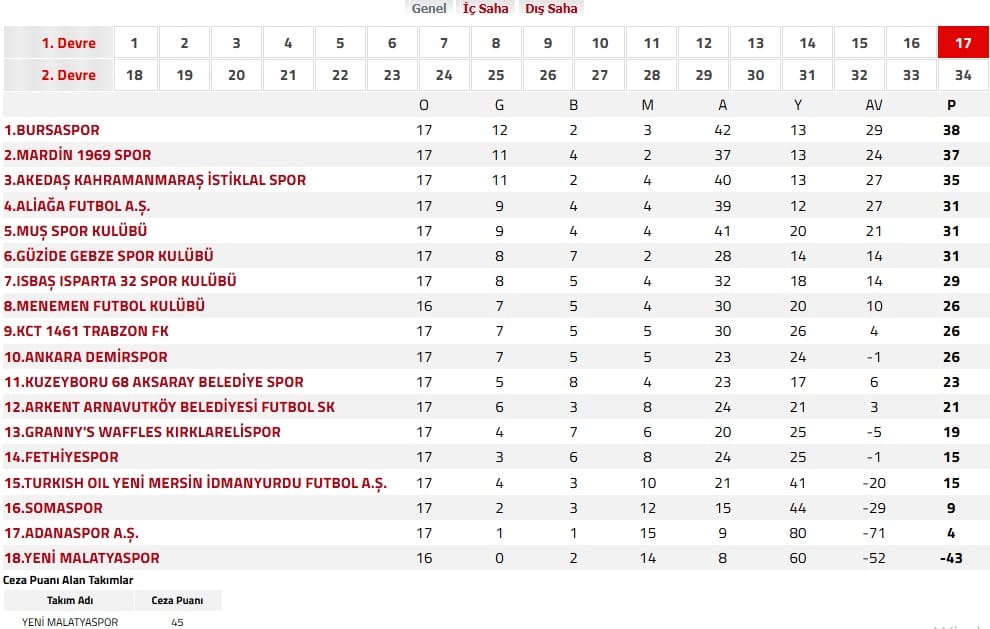
Task: Jump to week 18 standings
Action: point(134,75)
